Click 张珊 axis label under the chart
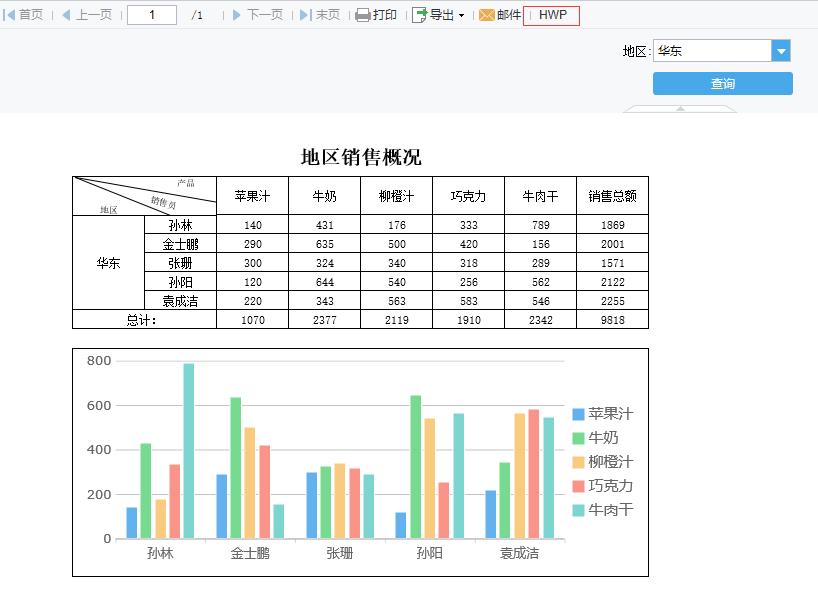Screen dimensions: 818x612 pos(340,553)
